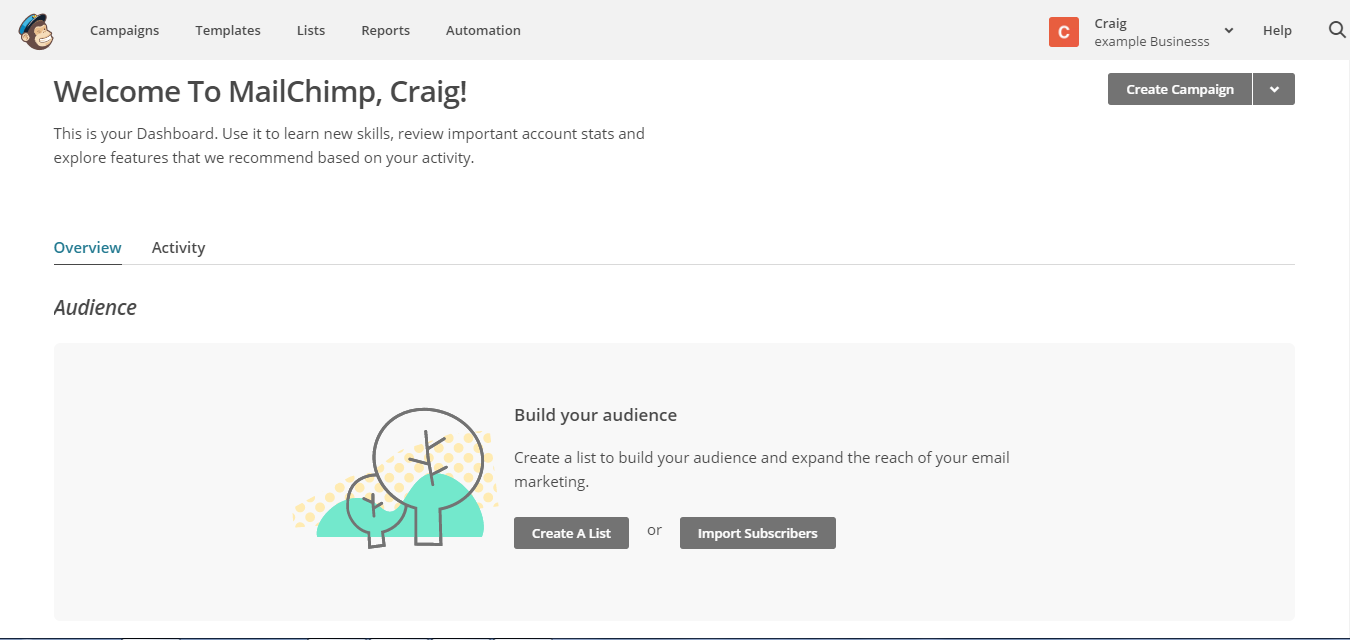Switch to the Overview tab

tap(88, 248)
